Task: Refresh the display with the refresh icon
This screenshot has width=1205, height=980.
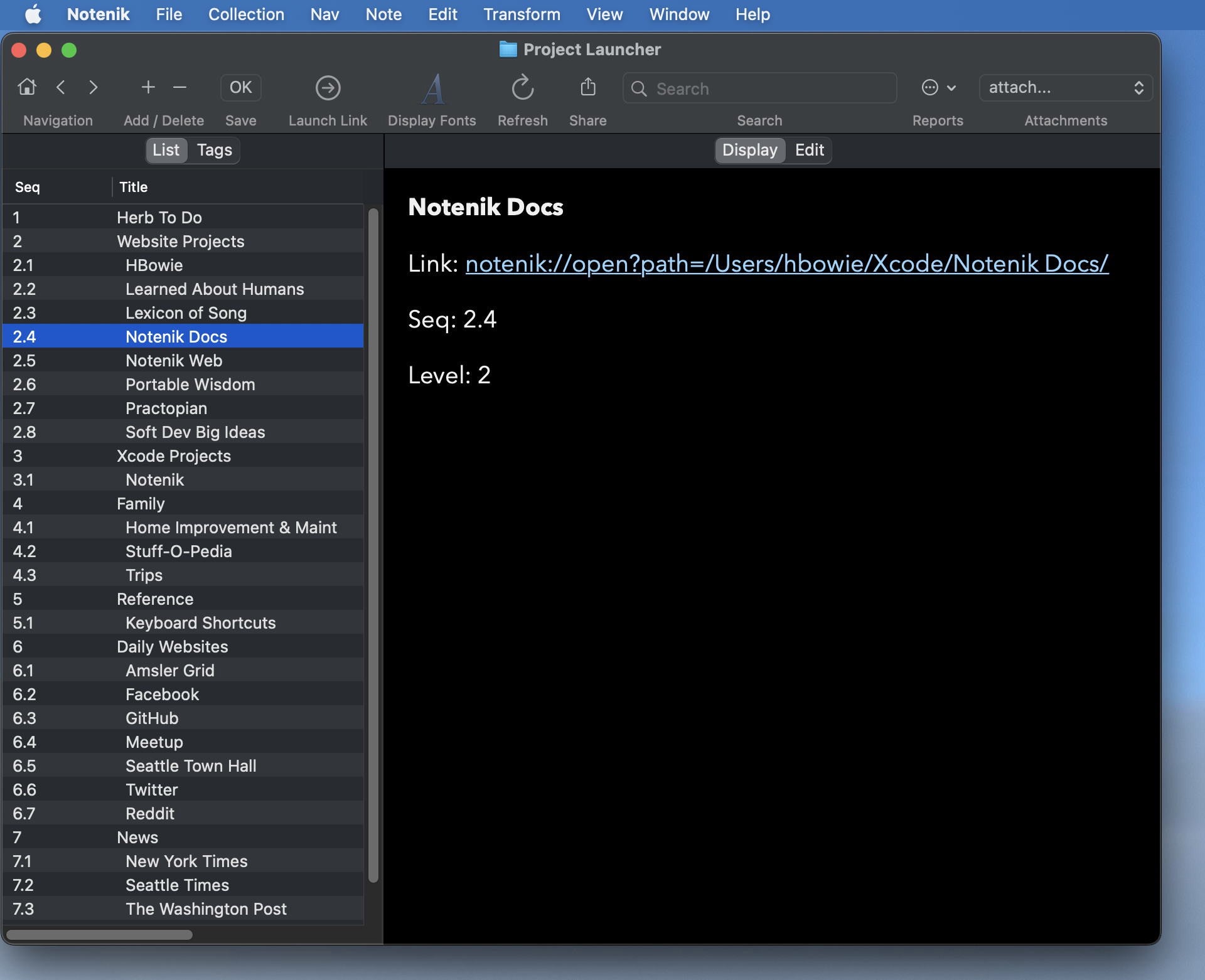Action: (522, 87)
